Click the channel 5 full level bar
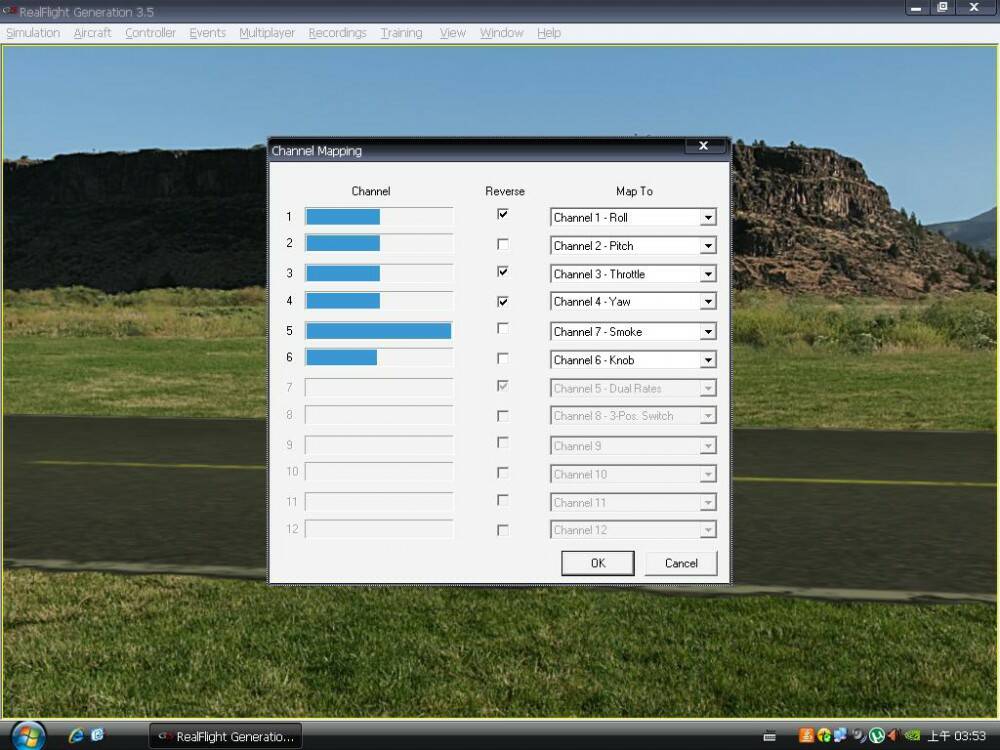Screen dimensions: 1000x750 click(x=379, y=330)
